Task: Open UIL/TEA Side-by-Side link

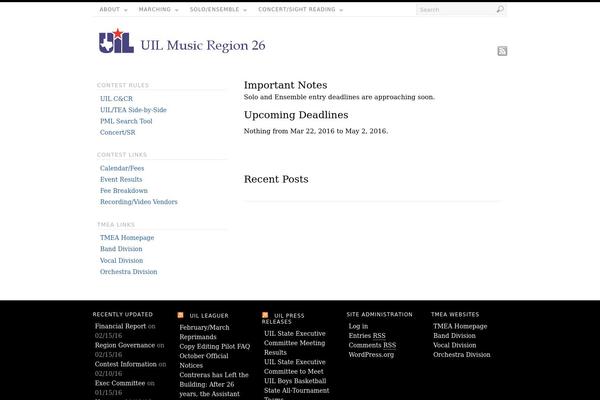Action: 133,110
